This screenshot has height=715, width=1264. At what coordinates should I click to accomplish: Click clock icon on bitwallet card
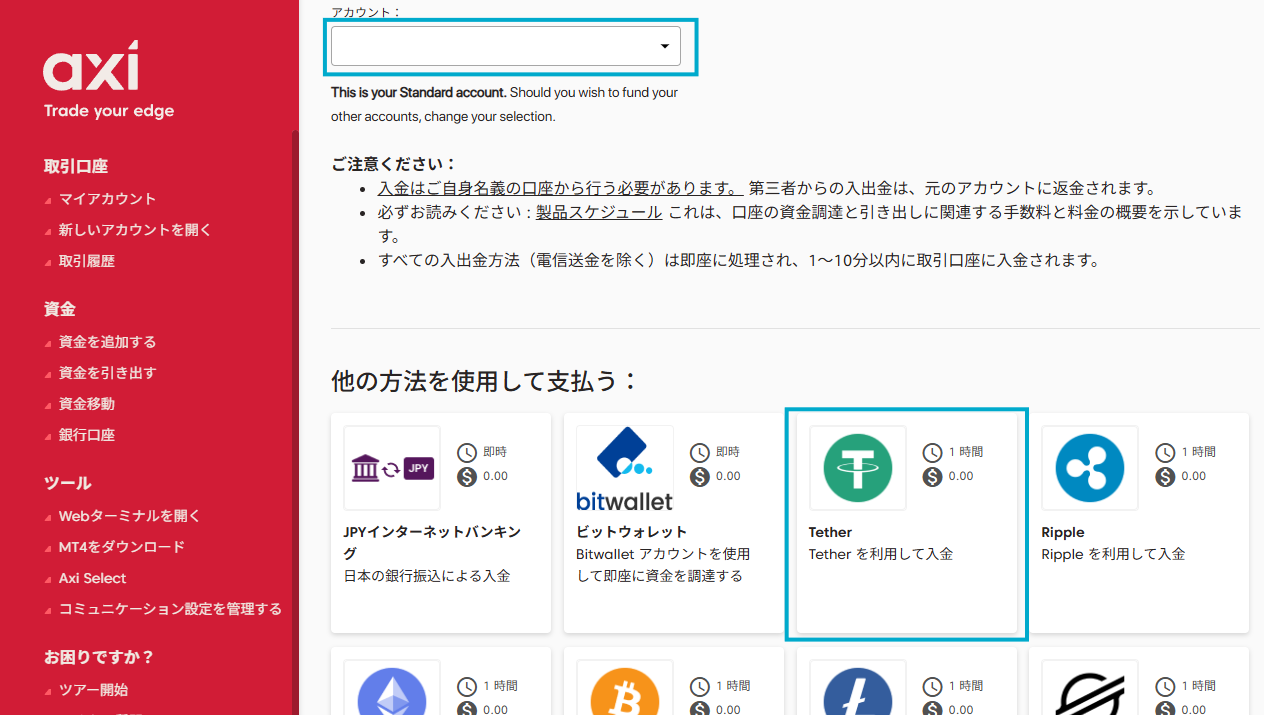(700, 453)
